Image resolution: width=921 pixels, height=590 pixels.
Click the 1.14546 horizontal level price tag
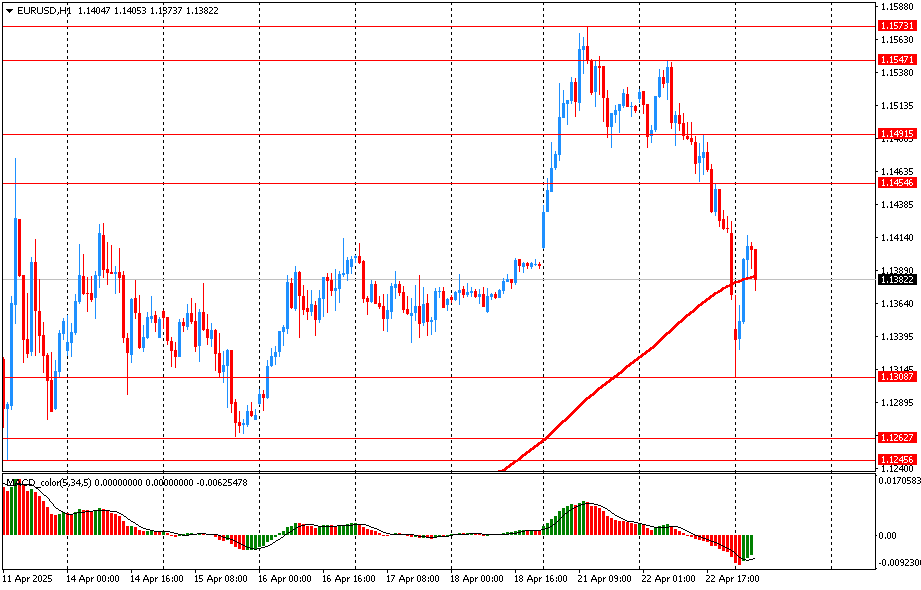pos(896,183)
